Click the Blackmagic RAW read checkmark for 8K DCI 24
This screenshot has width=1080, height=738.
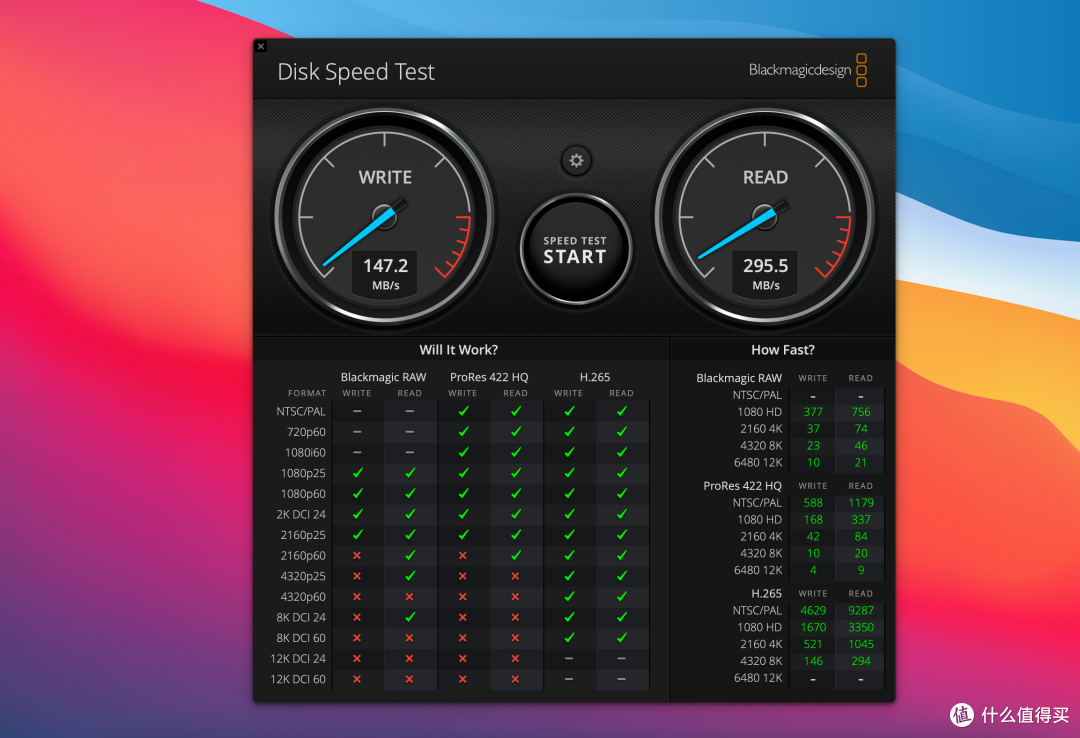(x=410, y=617)
